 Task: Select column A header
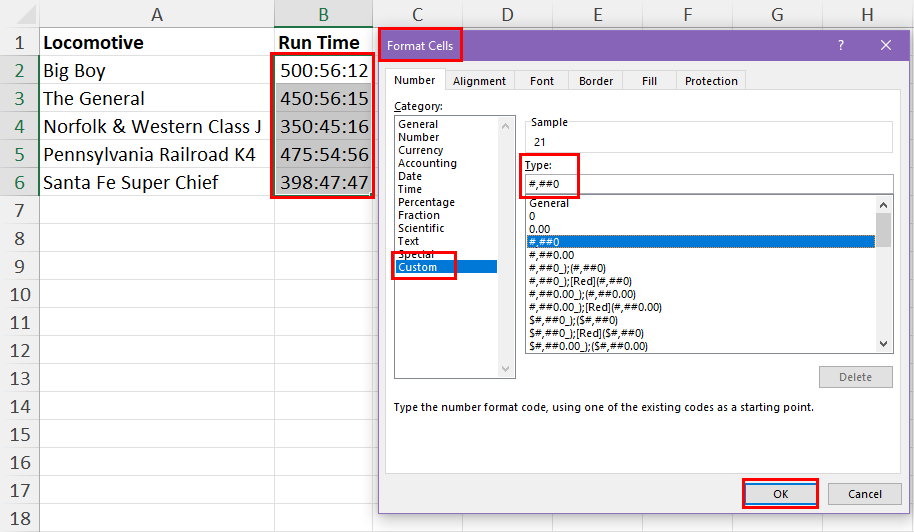click(x=157, y=15)
